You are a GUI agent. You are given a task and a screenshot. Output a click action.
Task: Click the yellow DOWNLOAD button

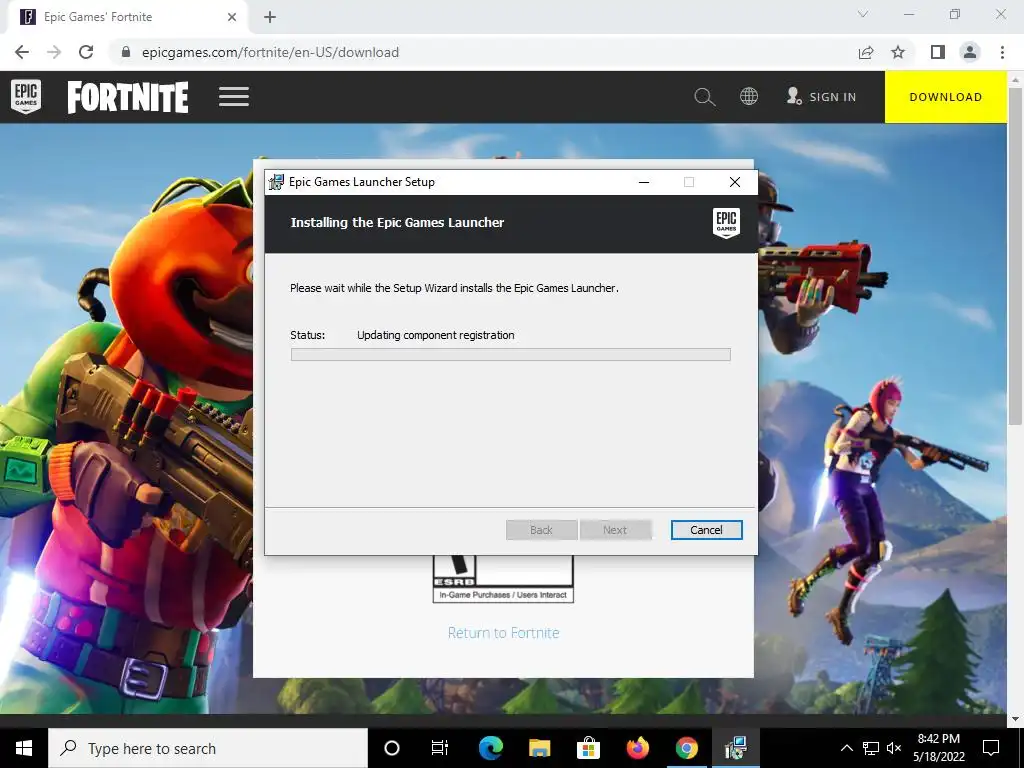tap(946, 97)
